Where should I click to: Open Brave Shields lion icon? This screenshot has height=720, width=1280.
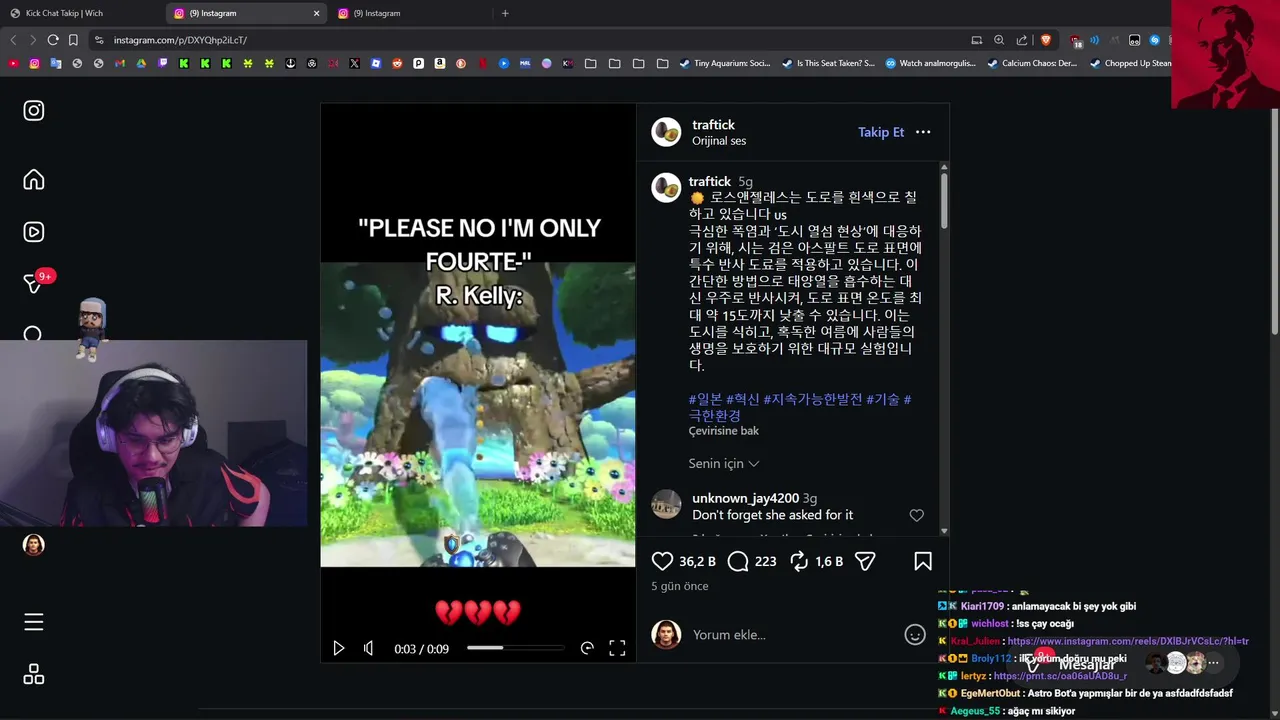click(x=1046, y=40)
